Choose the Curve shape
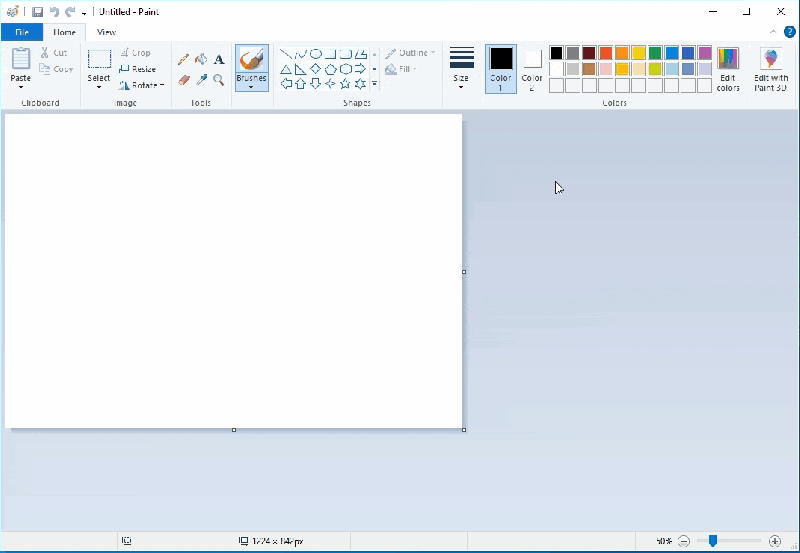 click(x=301, y=54)
